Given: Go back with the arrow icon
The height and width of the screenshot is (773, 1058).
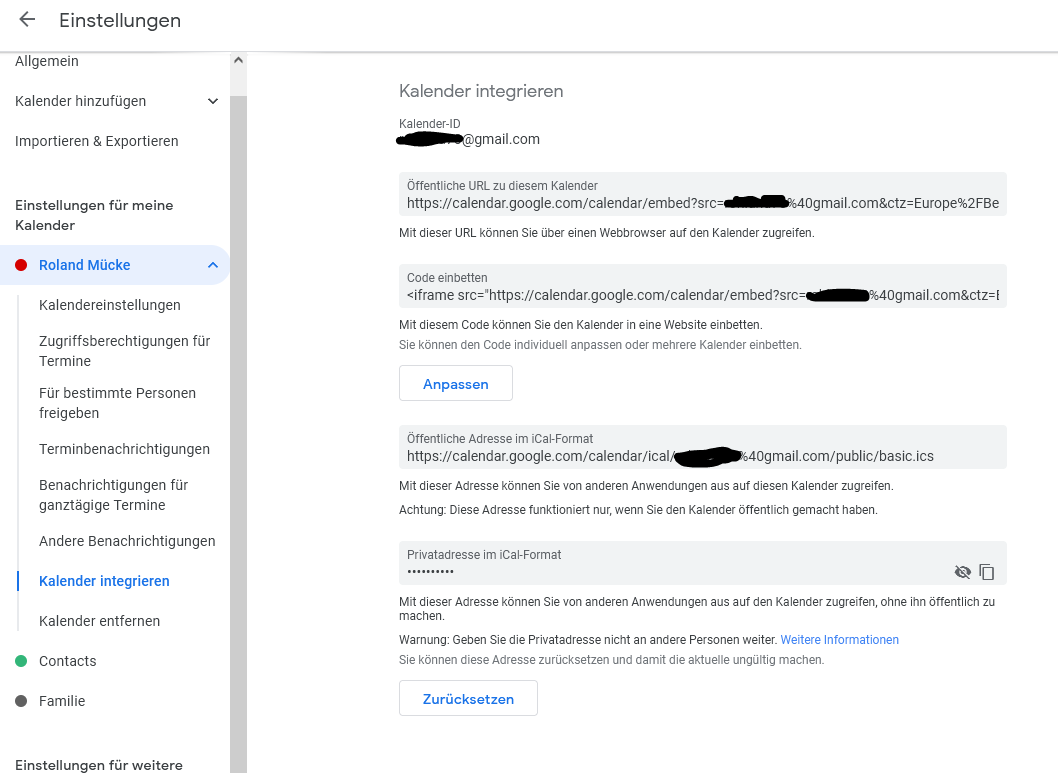Looking at the screenshot, I should [x=27, y=20].
